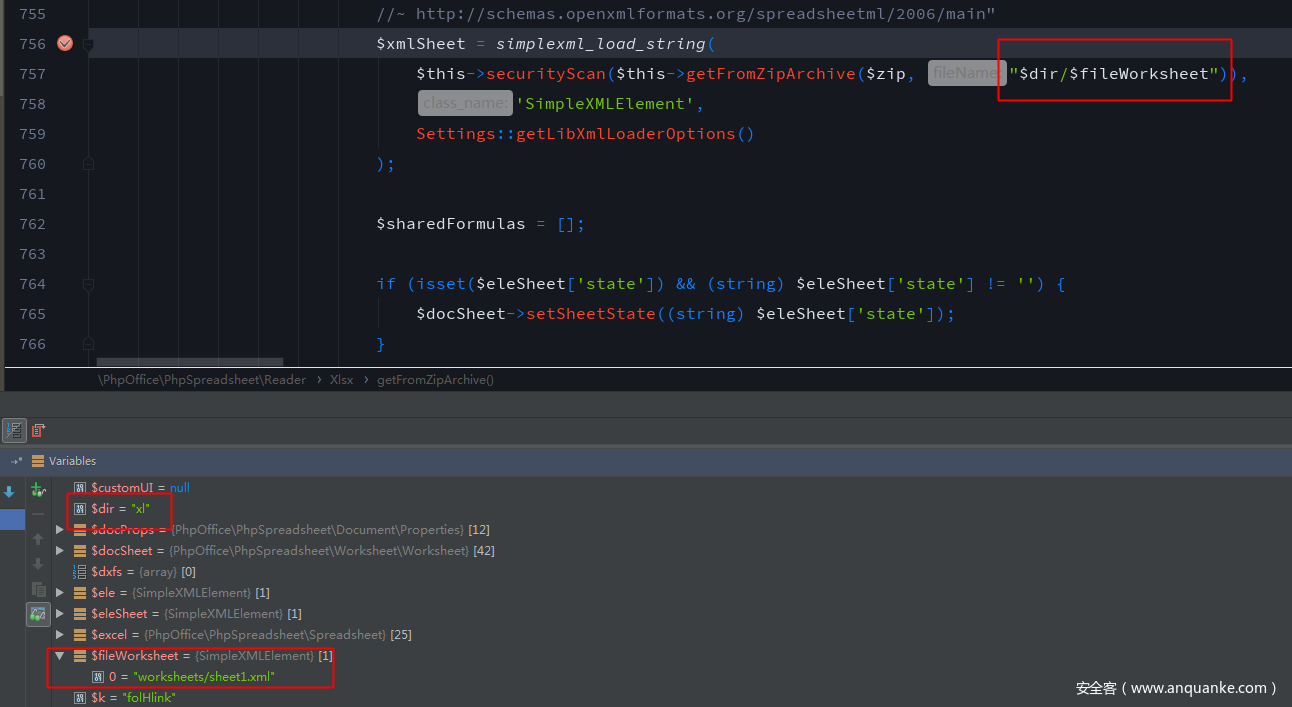The width and height of the screenshot is (1292, 707).
Task: Expand the $eleSheet variable node
Action: 60,614
